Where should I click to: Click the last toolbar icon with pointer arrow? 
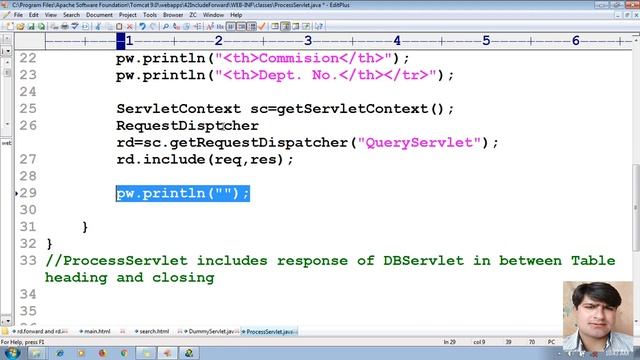pyautogui.click(x=319, y=27)
